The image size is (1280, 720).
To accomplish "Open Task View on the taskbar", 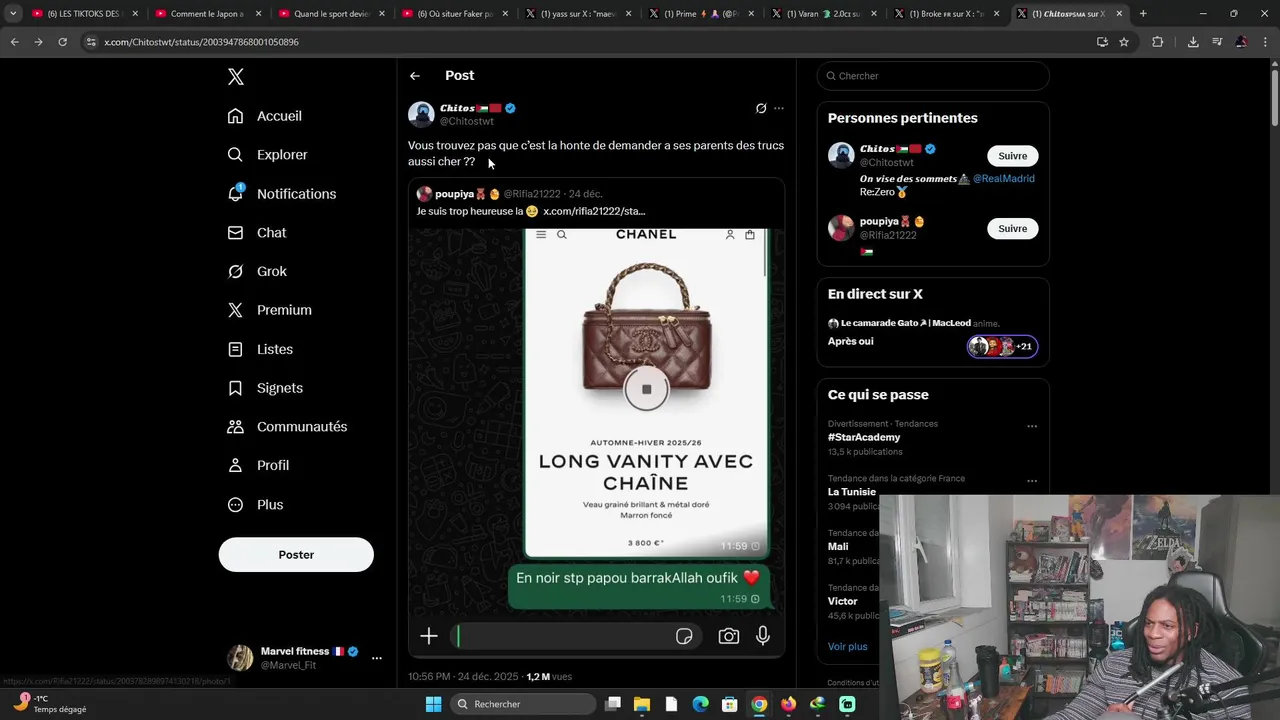I will (x=613, y=704).
